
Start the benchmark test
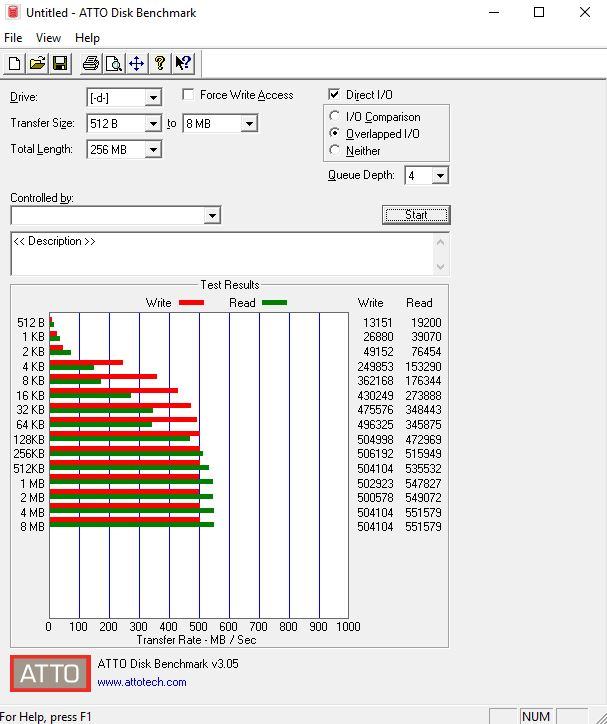click(x=416, y=215)
